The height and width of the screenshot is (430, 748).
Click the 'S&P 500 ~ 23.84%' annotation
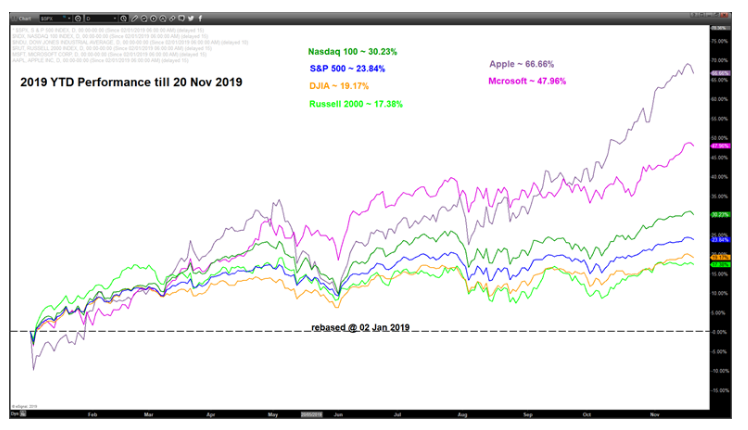click(347, 69)
